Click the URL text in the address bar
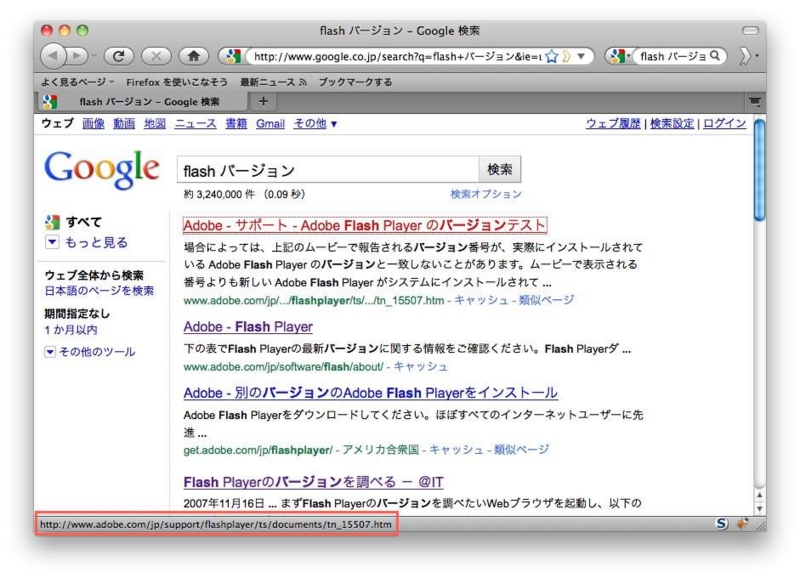800x578 pixels. [x=397, y=57]
